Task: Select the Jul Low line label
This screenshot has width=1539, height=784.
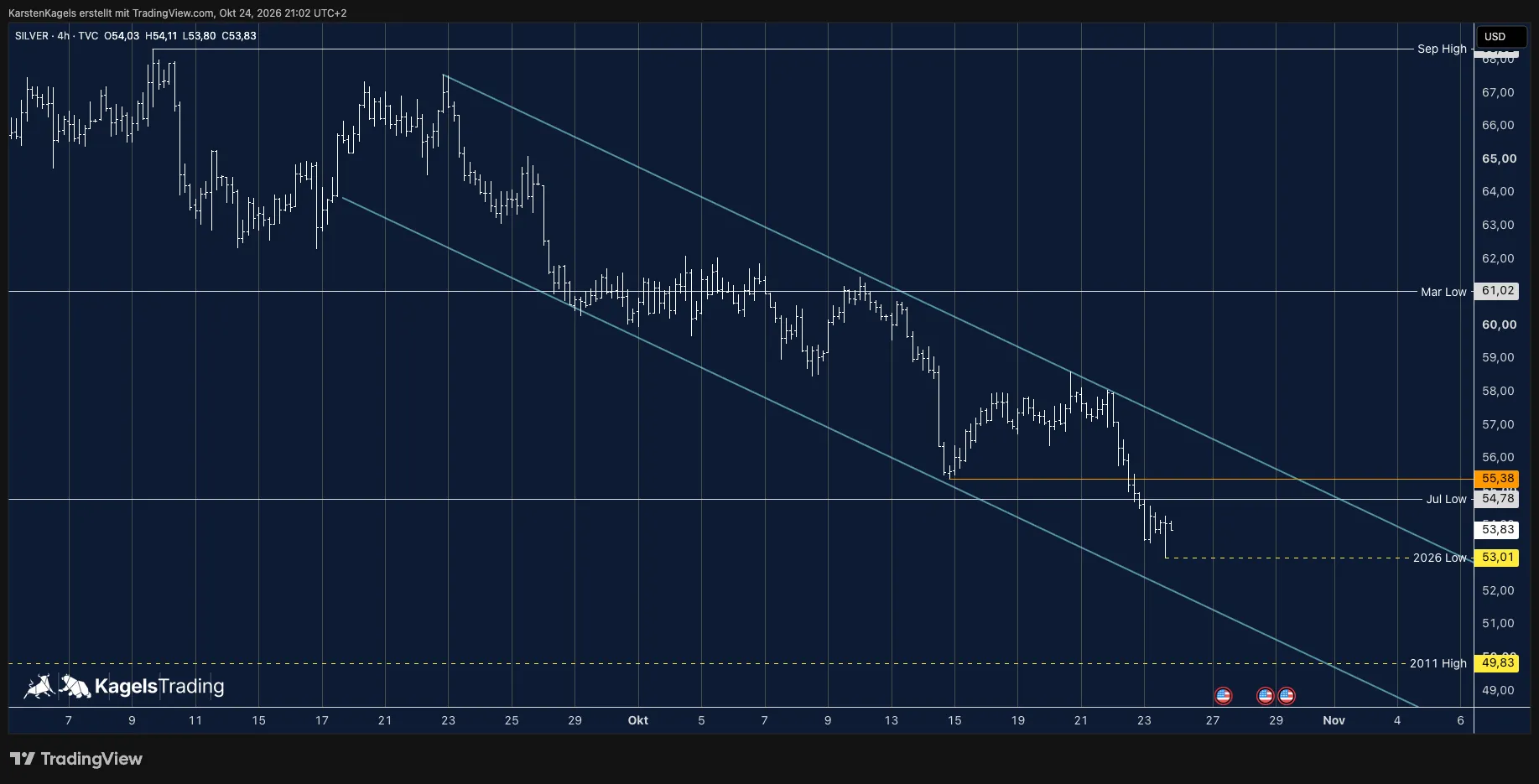Action: click(1446, 499)
